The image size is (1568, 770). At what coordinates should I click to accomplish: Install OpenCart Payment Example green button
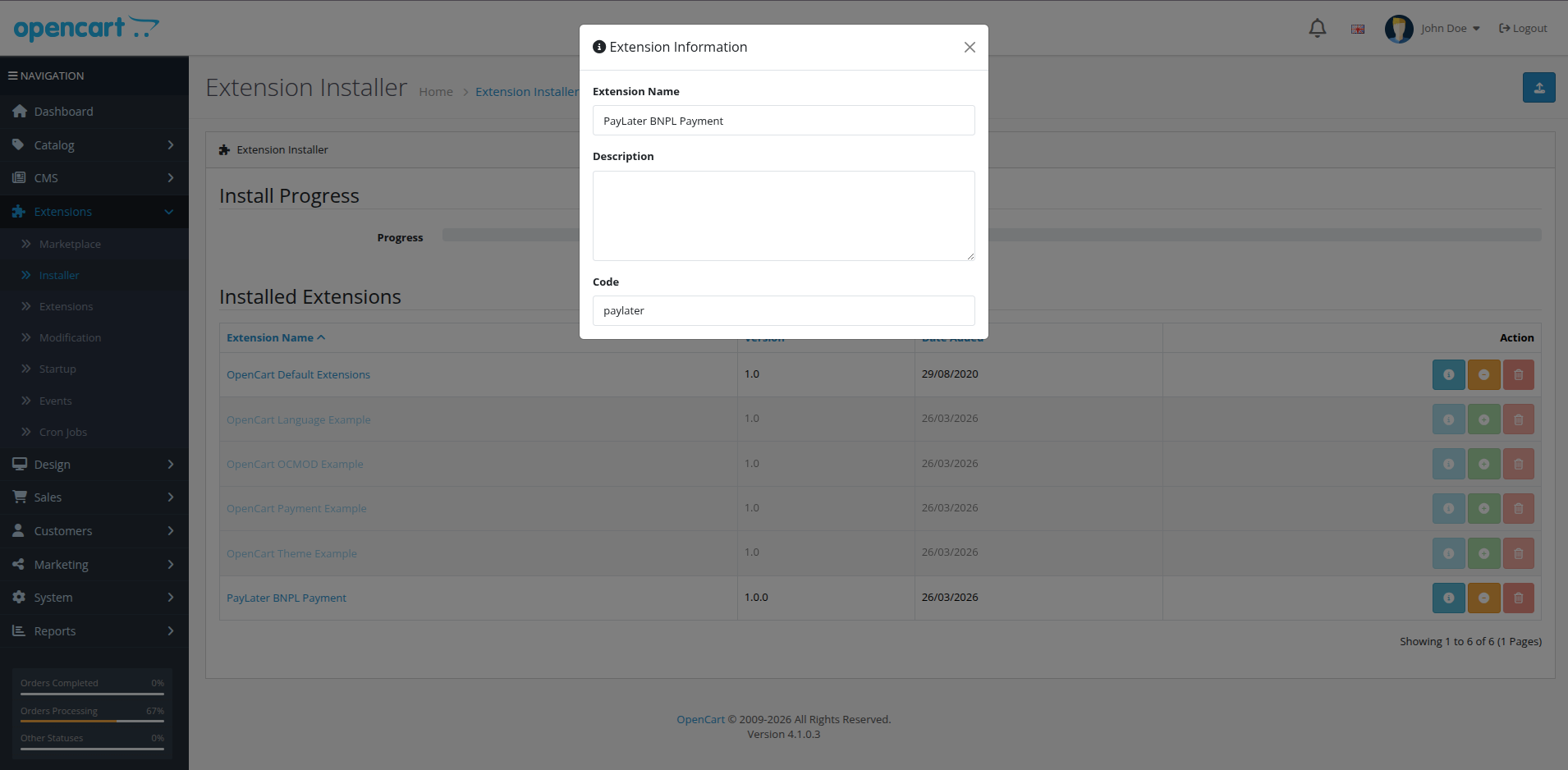[x=1484, y=508]
